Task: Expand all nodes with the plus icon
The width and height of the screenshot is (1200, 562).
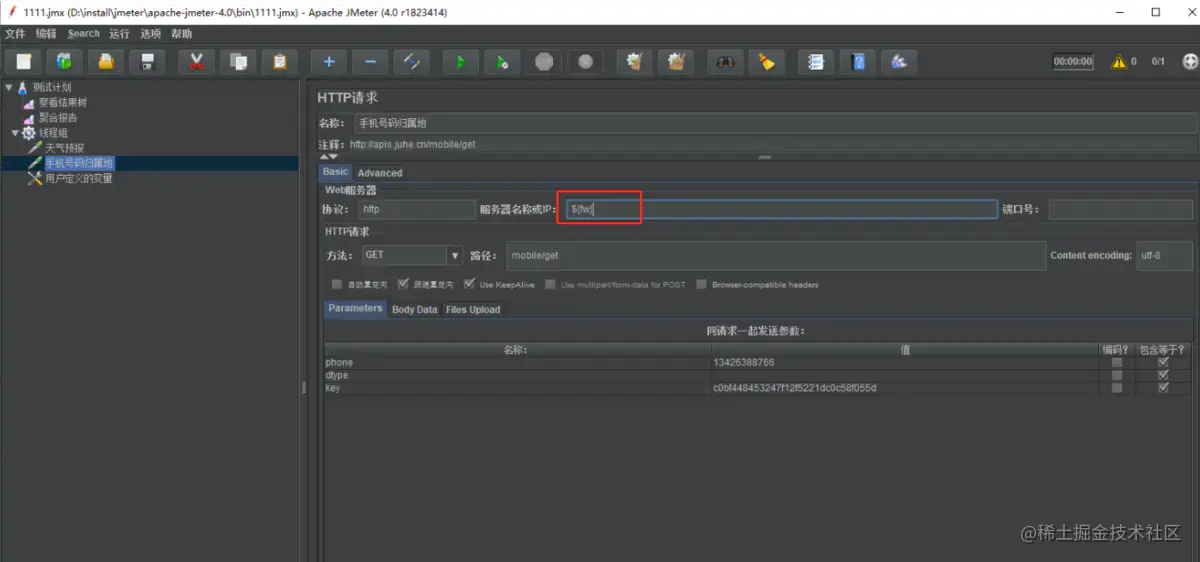Action: tap(329, 62)
